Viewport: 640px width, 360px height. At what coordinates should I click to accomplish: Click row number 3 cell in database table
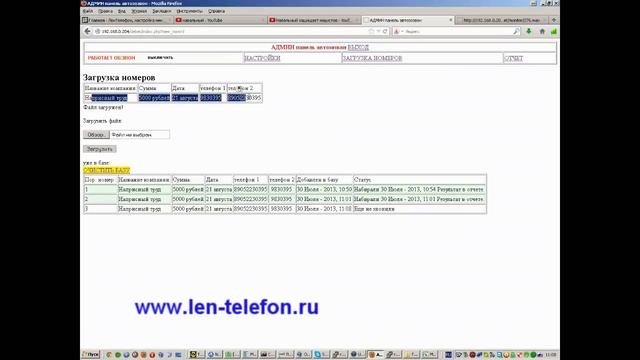100,209
